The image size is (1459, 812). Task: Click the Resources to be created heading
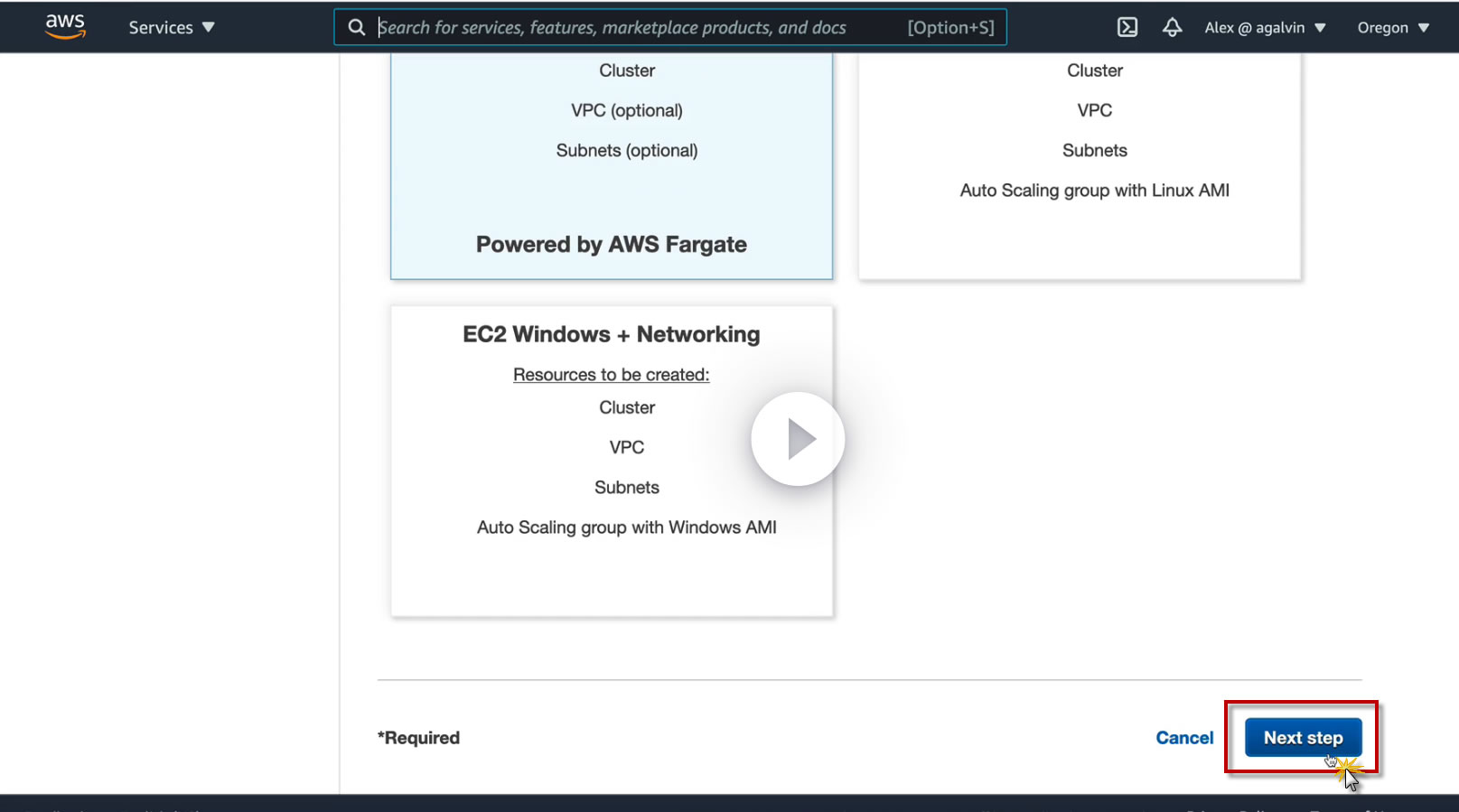tap(611, 375)
